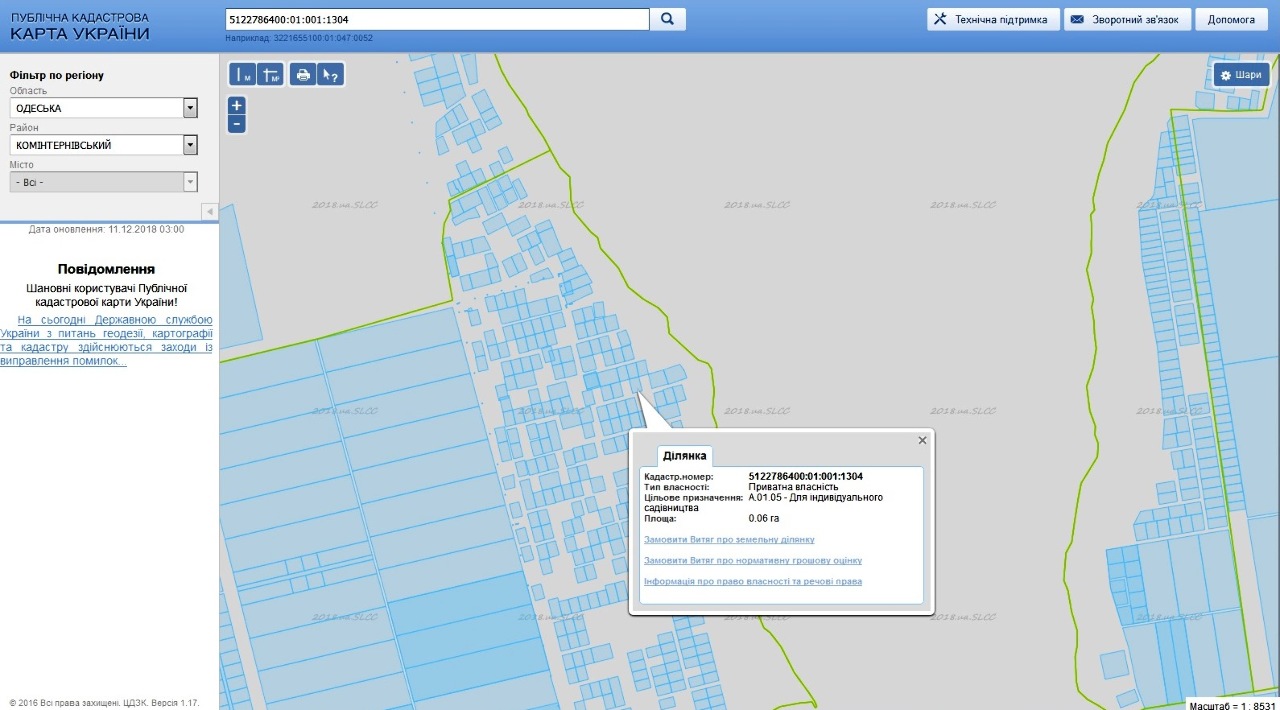Open the print map tool
This screenshot has width=1280, height=710.
pos(303,74)
